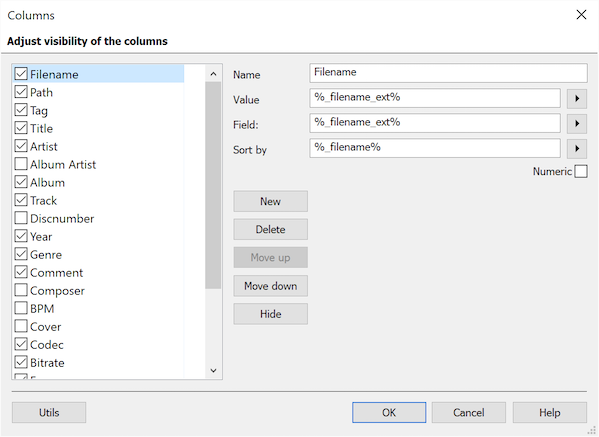
Task: Click the New button
Action: (x=270, y=201)
